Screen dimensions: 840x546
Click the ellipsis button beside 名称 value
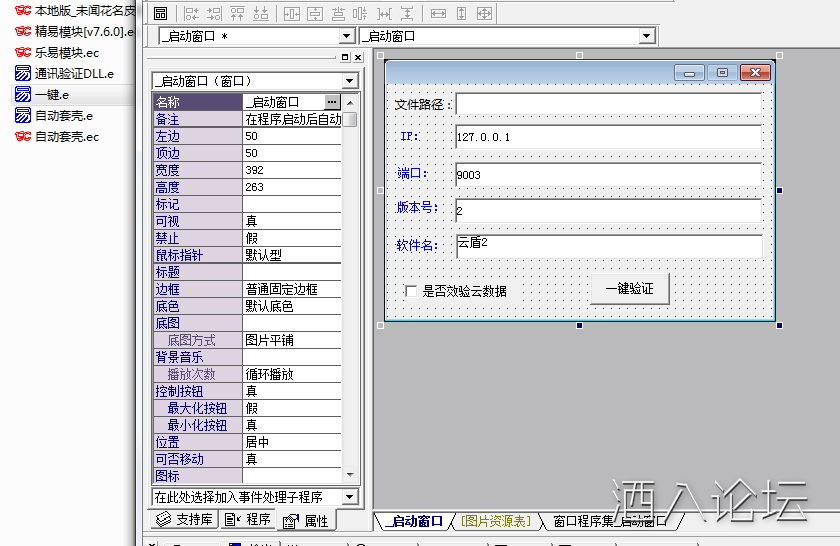(332, 102)
